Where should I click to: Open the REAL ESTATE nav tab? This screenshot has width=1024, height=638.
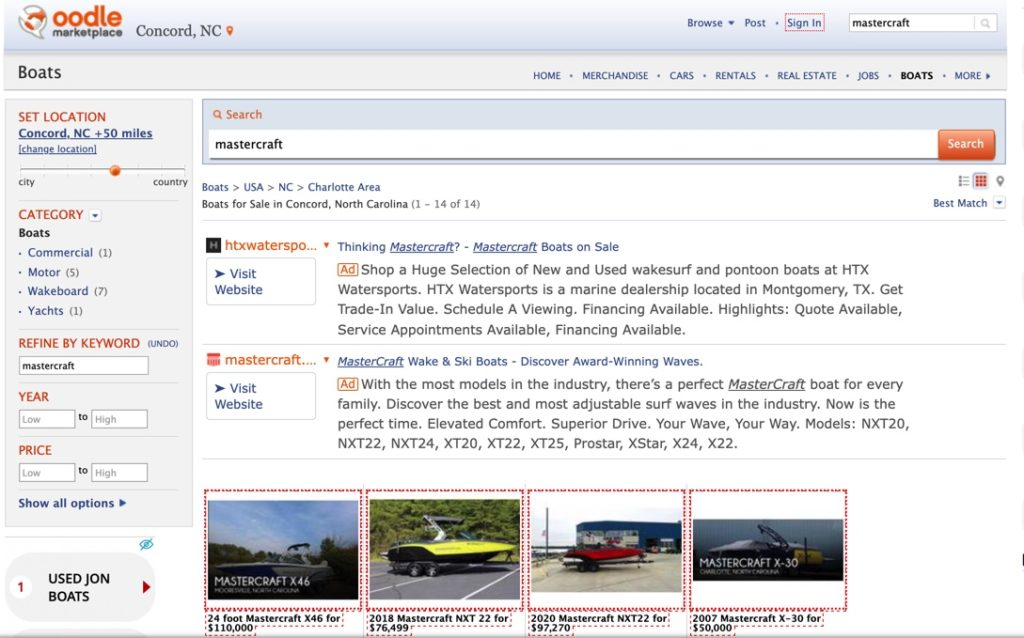[x=807, y=76]
